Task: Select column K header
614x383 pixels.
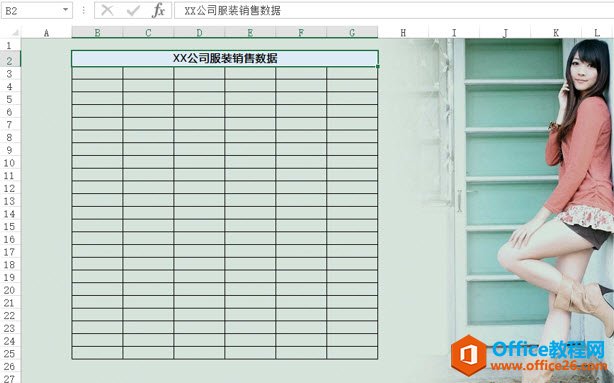Action: point(556,33)
